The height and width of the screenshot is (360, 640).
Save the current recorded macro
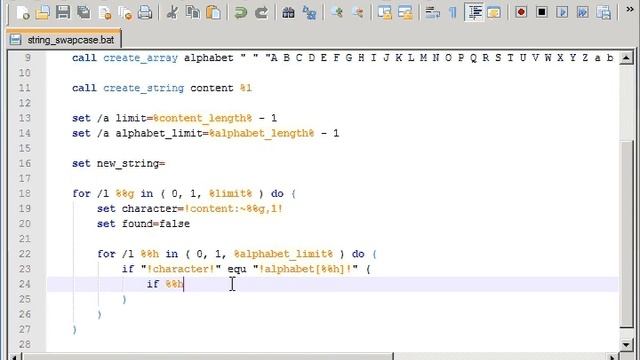[x=603, y=13]
